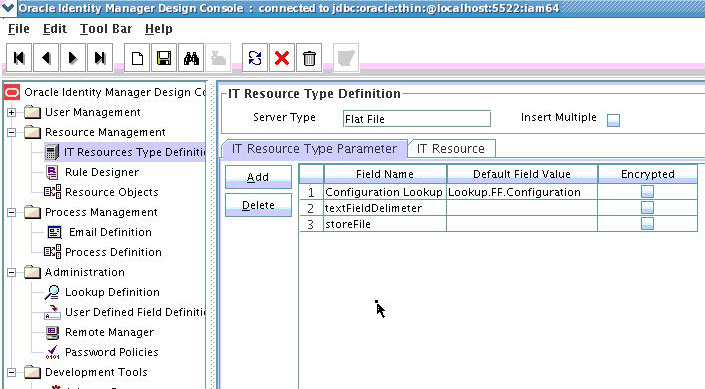Screen dimensions: 705x389
Task: Open query with binoculars icon
Action: 191,58
